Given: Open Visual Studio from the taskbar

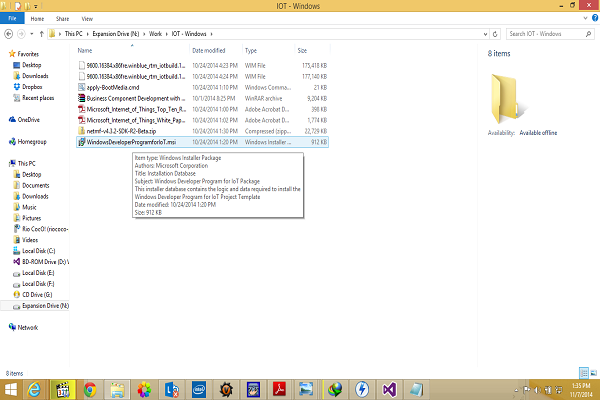Looking at the screenshot, I should (x=389, y=390).
